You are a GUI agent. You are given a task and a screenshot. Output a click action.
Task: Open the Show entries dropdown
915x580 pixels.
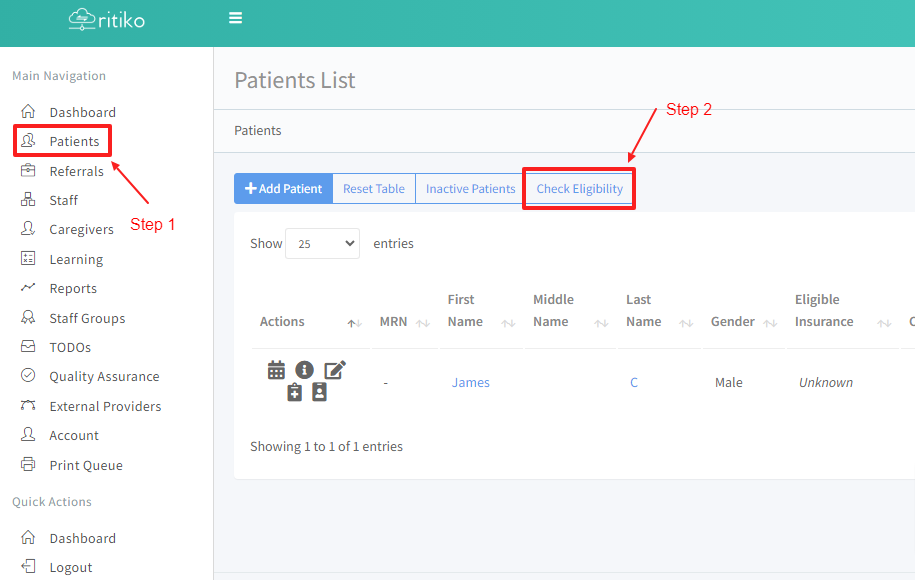322,243
